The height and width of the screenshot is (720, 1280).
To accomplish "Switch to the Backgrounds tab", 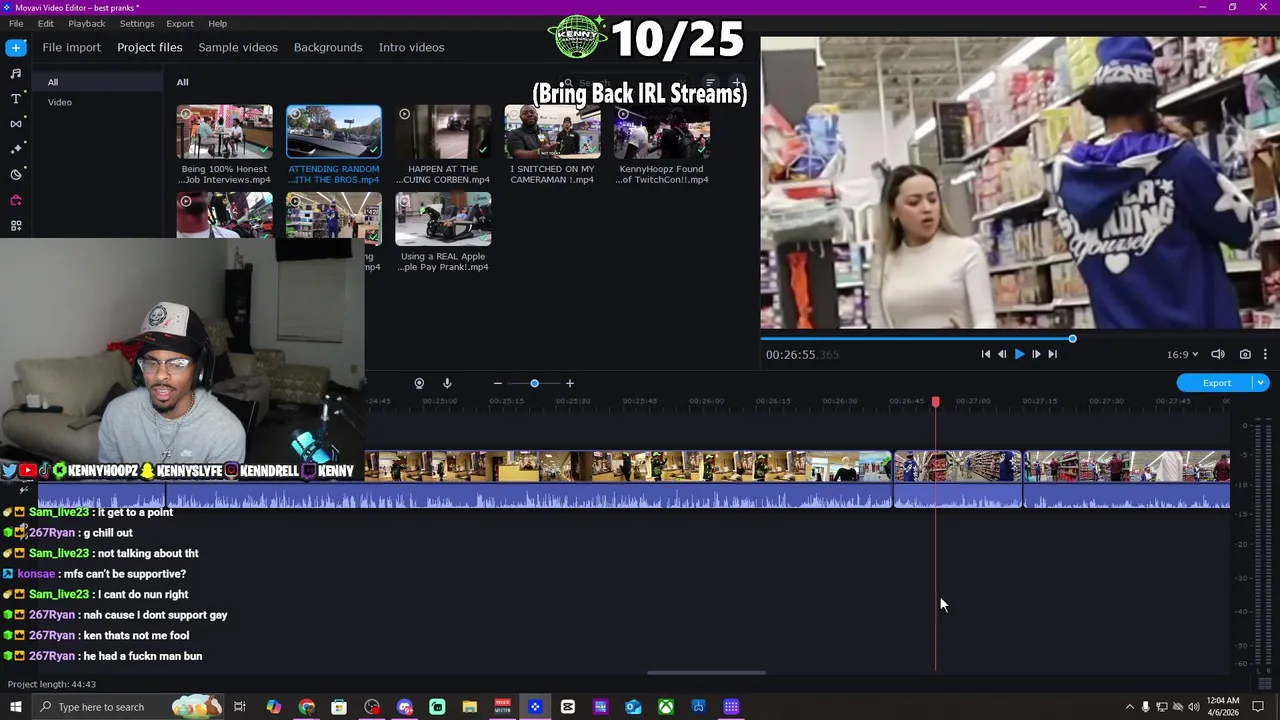I will click(x=328, y=47).
